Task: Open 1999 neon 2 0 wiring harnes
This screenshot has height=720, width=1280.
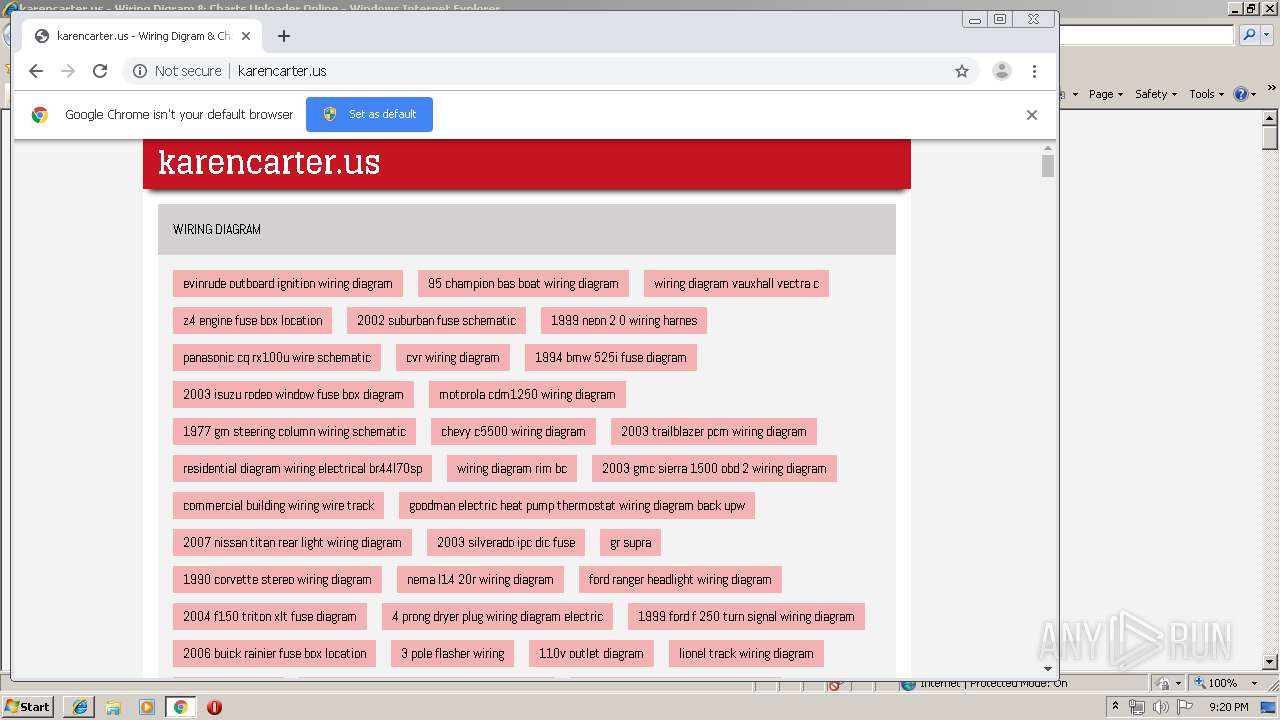Action: (624, 321)
